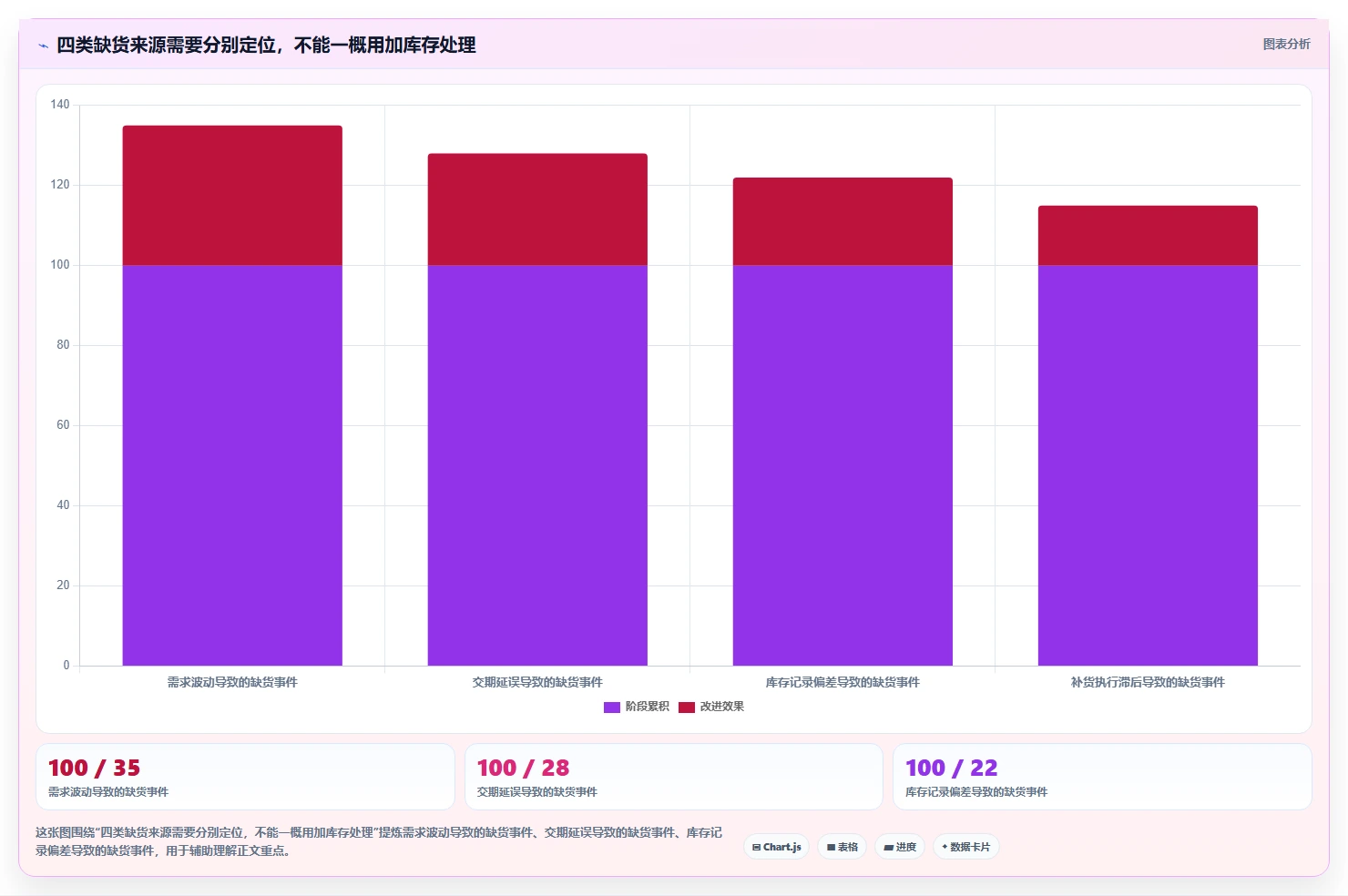Click the y-axis value 100

(60, 265)
